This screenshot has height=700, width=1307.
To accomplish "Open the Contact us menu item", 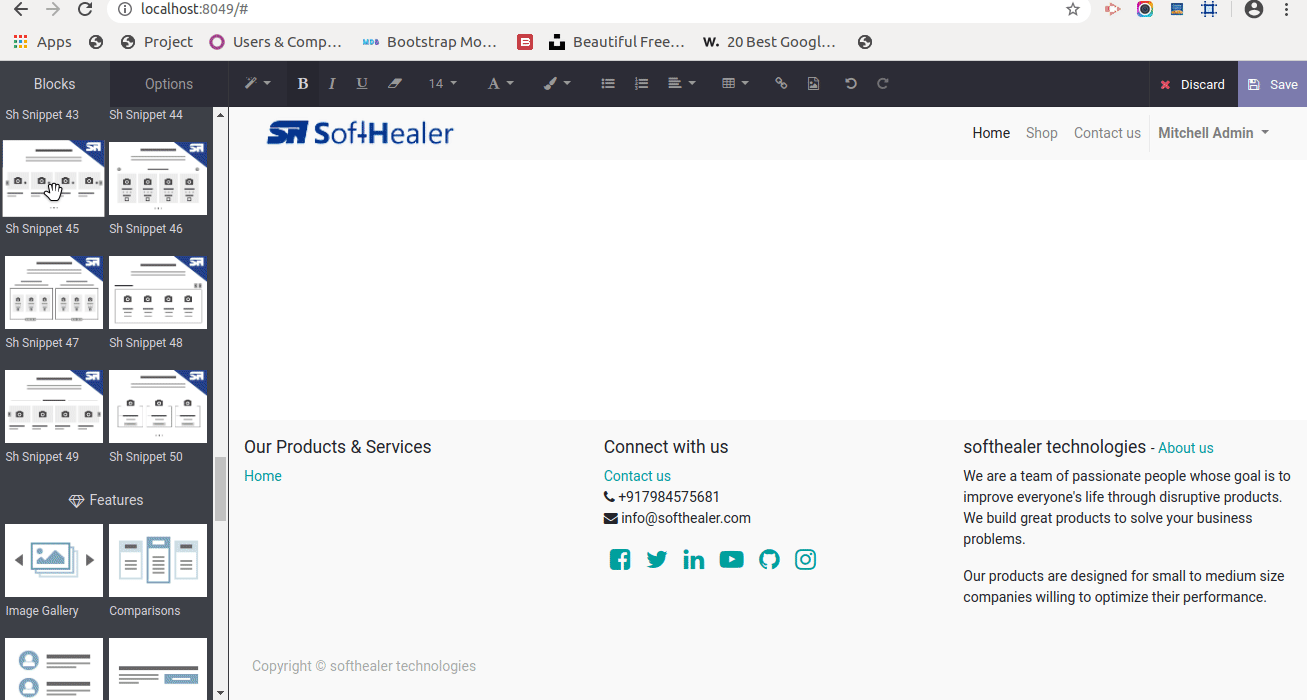I will (x=1107, y=133).
